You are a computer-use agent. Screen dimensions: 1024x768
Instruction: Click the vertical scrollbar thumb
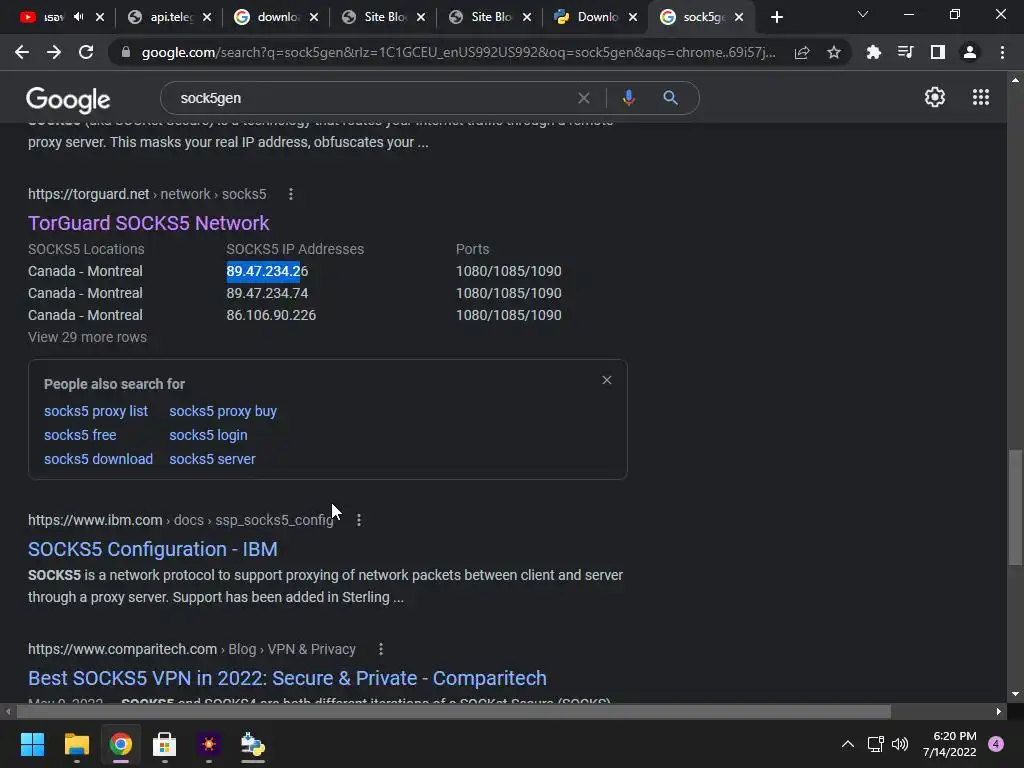coord(1015,507)
